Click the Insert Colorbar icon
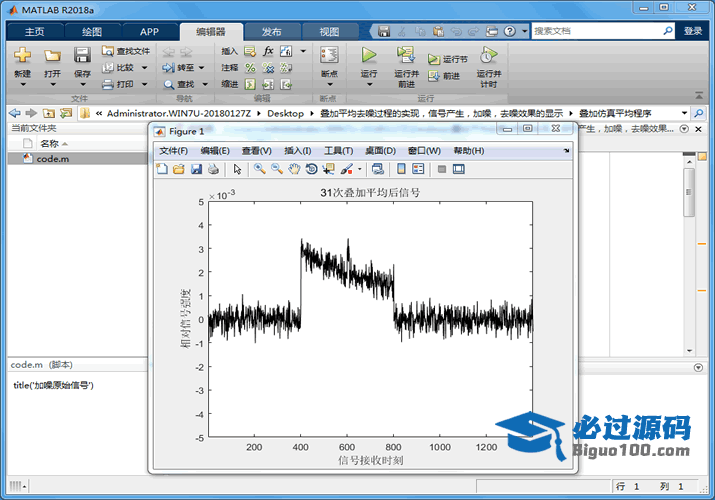The image size is (715, 500). click(401, 169)
